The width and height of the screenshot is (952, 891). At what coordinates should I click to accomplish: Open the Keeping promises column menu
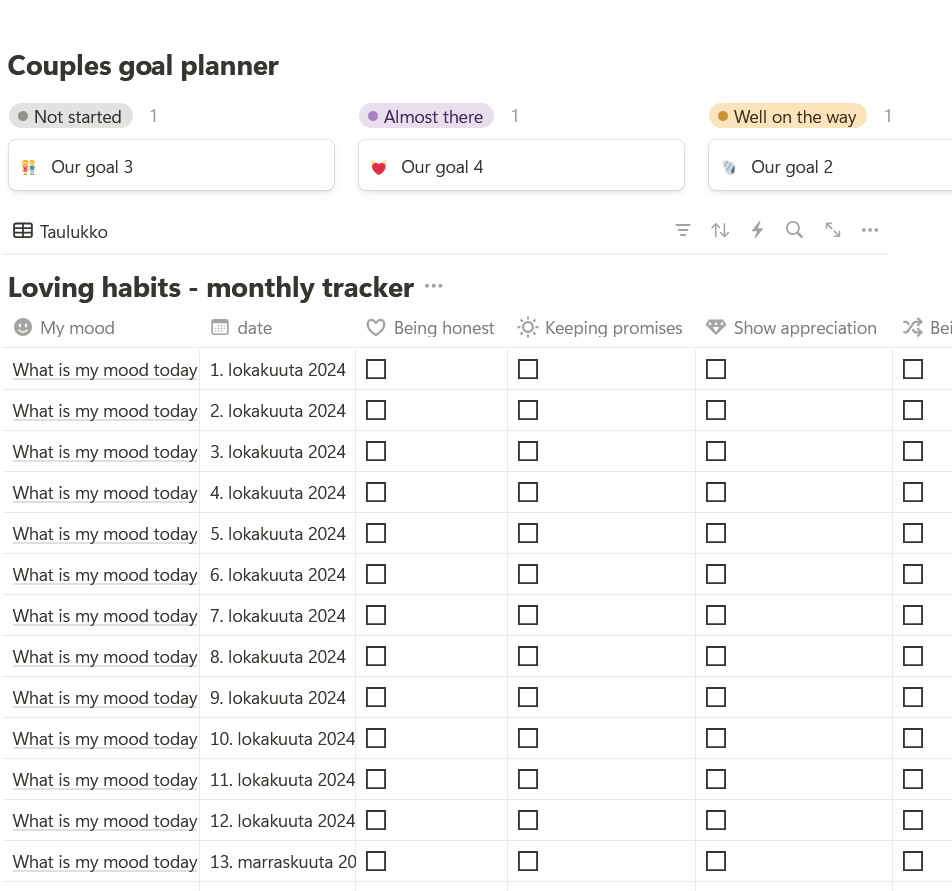(x=600, y=328)
